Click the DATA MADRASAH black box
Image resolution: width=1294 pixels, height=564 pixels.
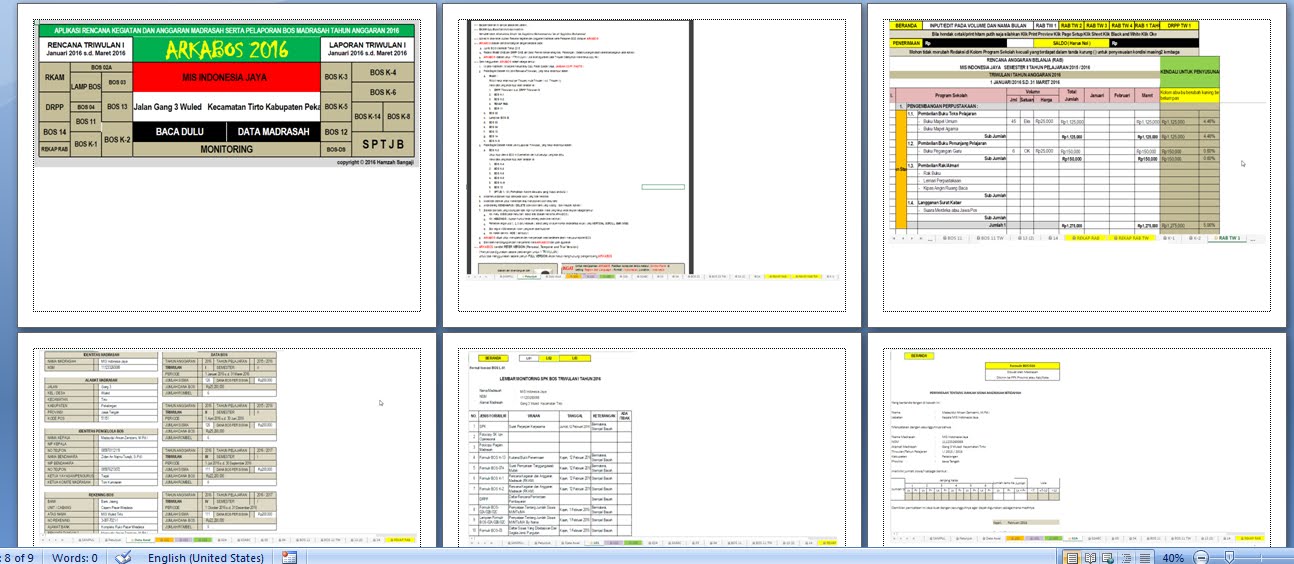tap(274, 131)
